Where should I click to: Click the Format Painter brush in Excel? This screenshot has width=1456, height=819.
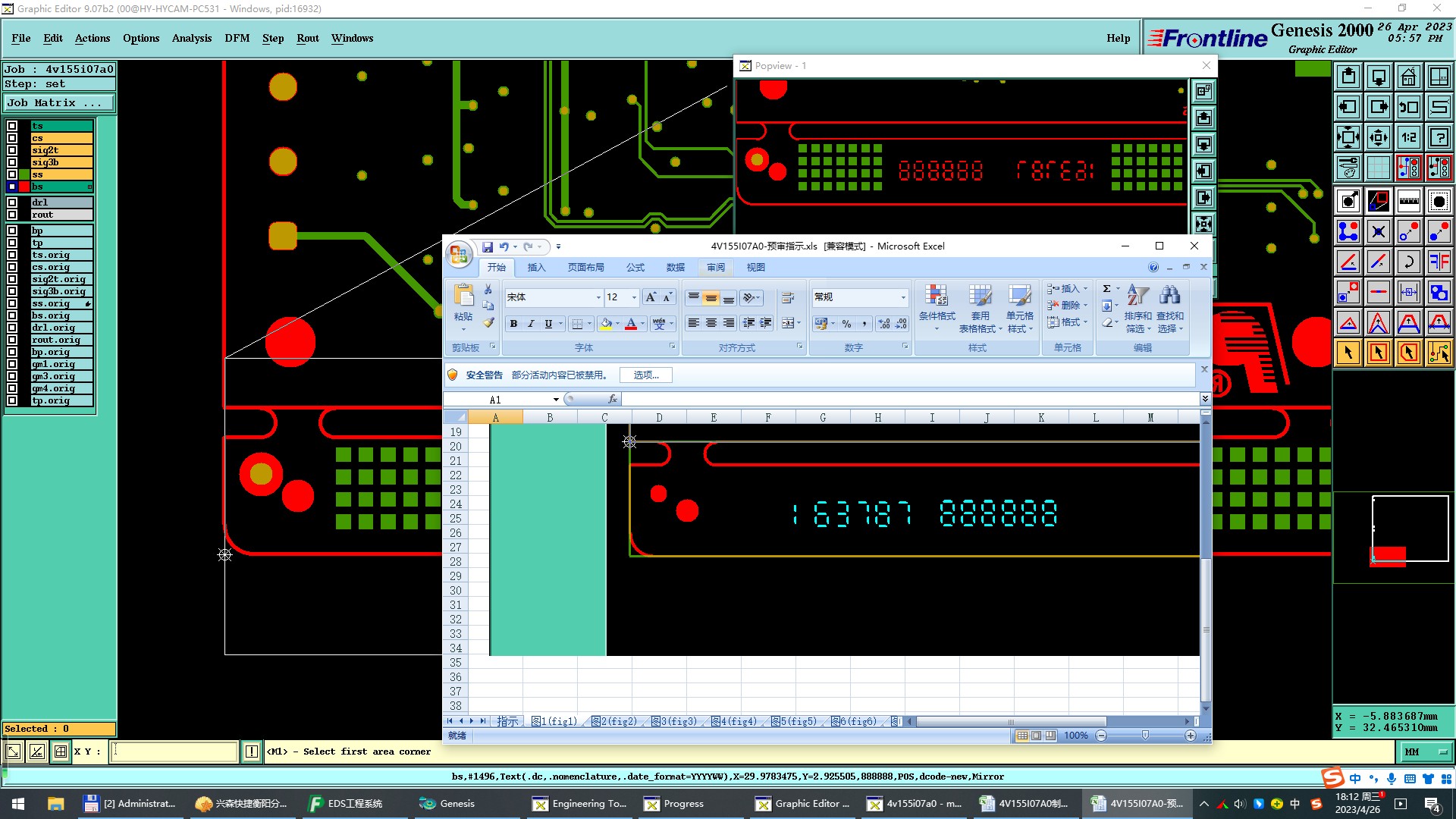point(488,323)
